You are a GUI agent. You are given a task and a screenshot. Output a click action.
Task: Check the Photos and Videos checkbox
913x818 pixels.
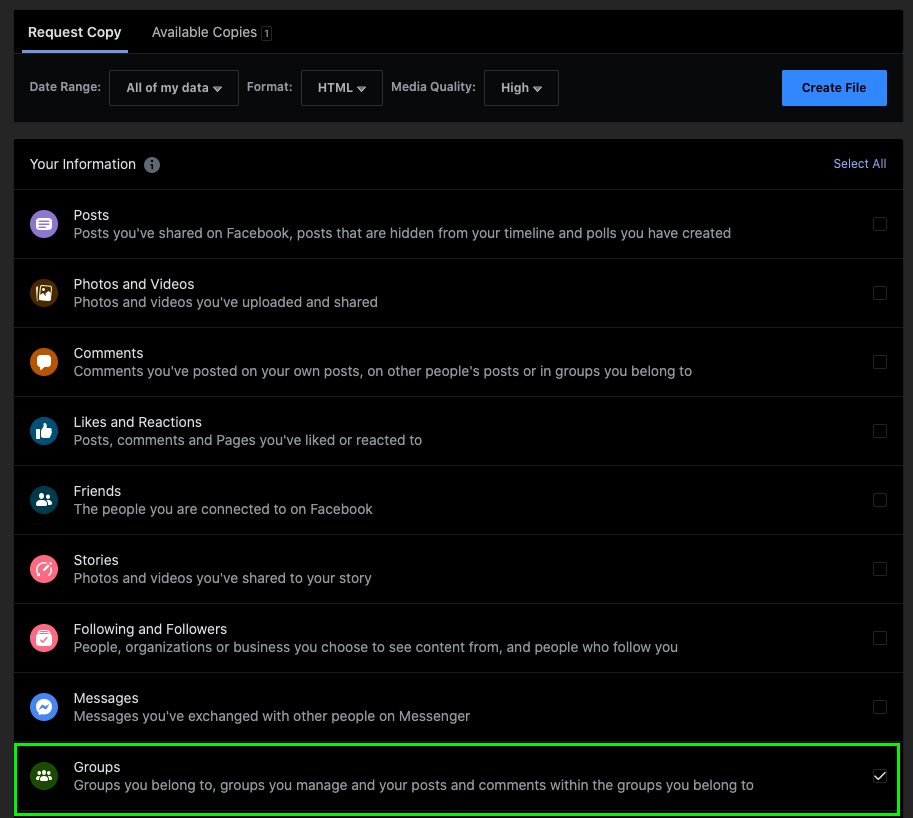click(x=880, y=293)
